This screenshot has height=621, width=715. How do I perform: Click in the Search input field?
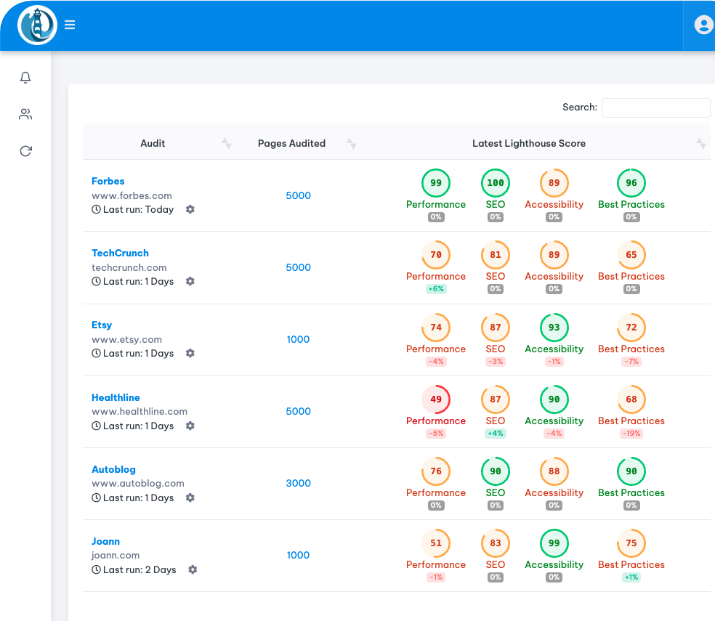(x=655, y=108)
